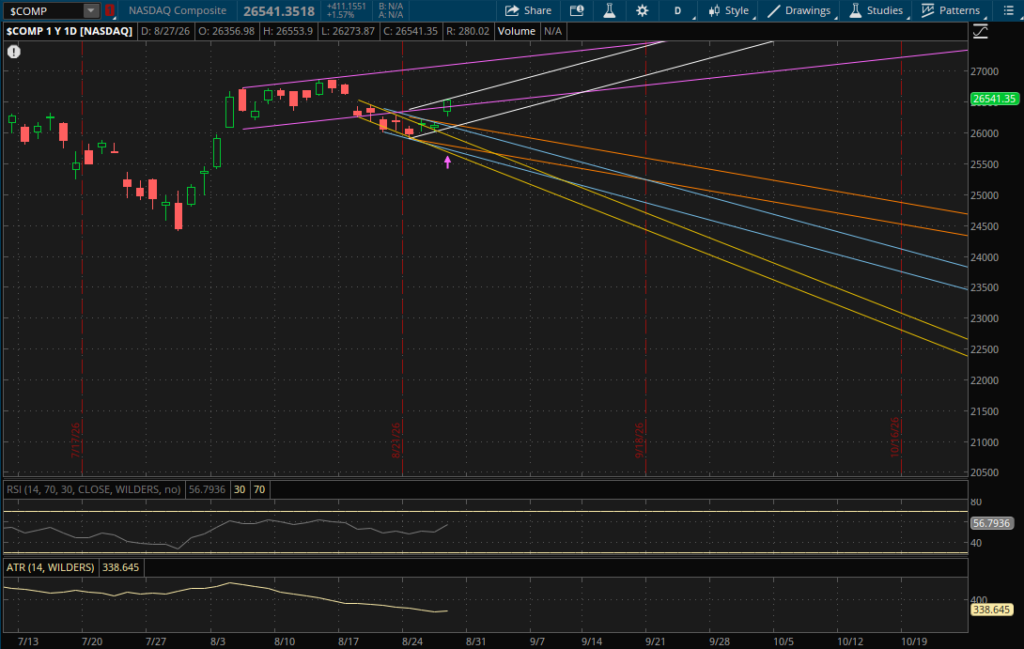
Task: Click the exclamation alert icon on chart
Action: coord(14,52)
